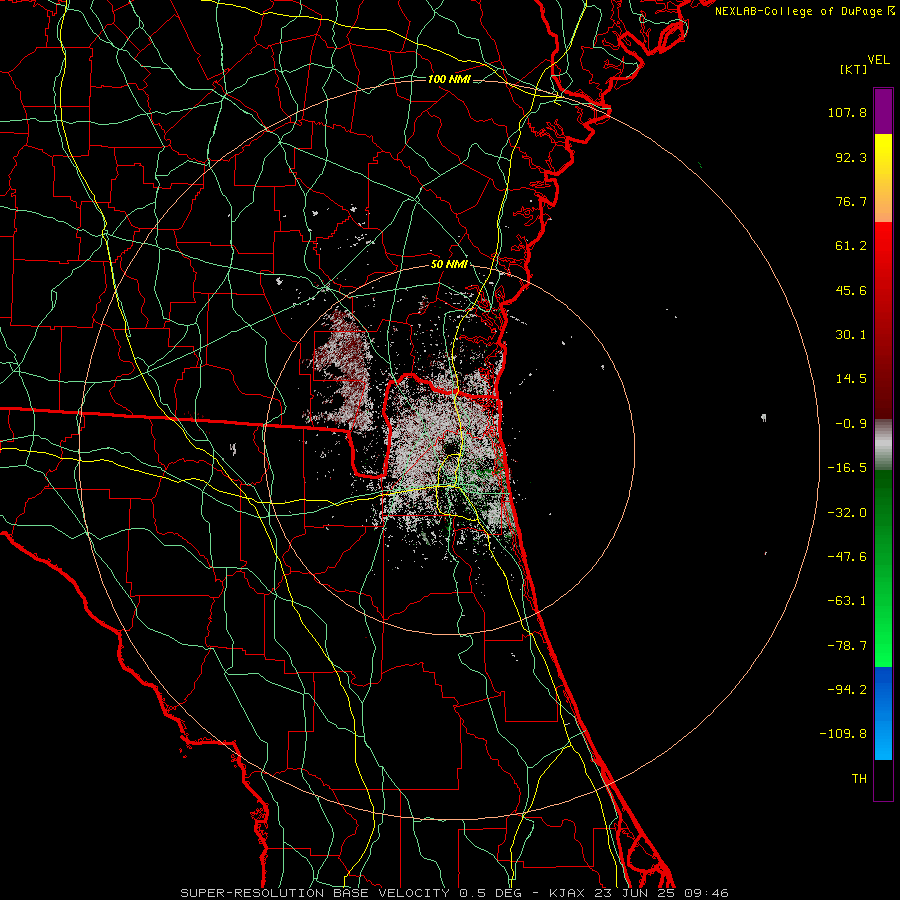Click the -63.1 legend value

[847, 601]
